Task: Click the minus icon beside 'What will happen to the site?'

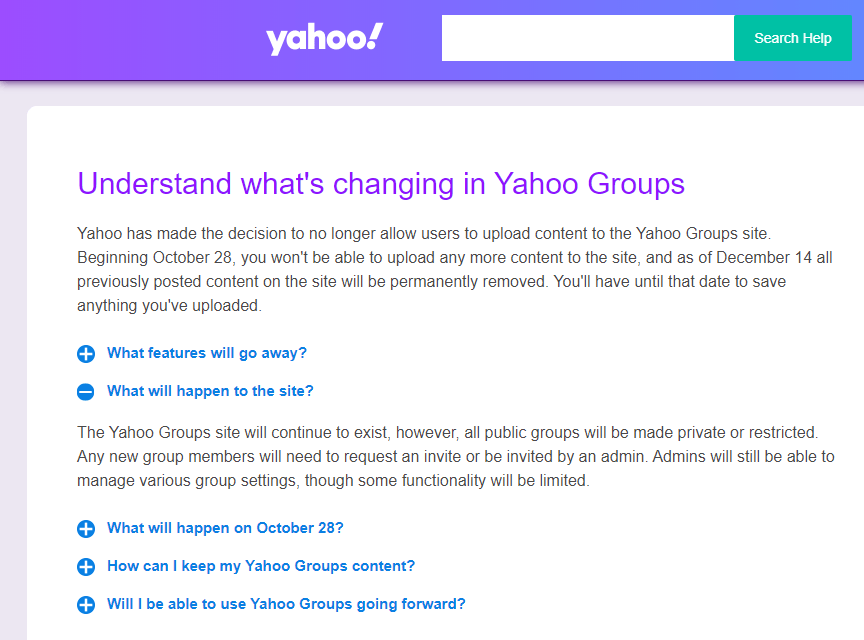Action: (86, 392)
